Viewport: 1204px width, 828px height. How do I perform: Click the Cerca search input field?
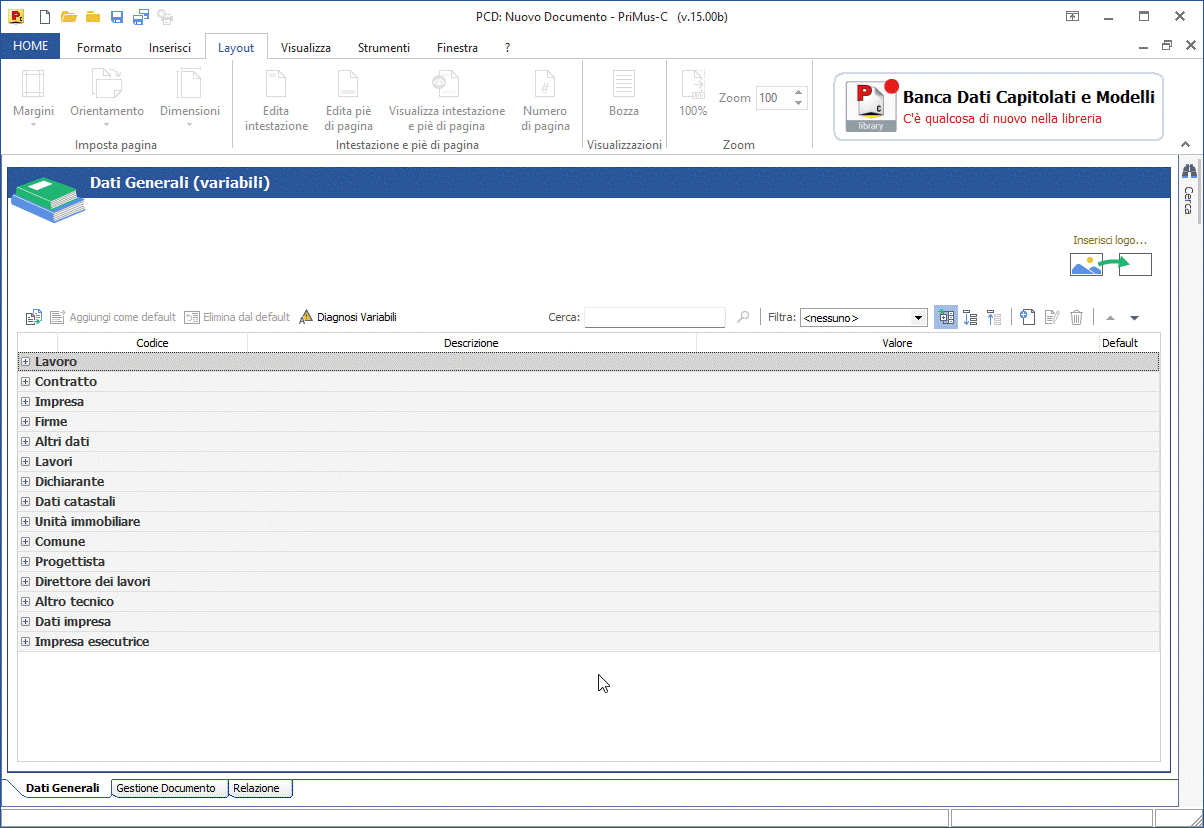pyautogui.click(x=654, y=317)
